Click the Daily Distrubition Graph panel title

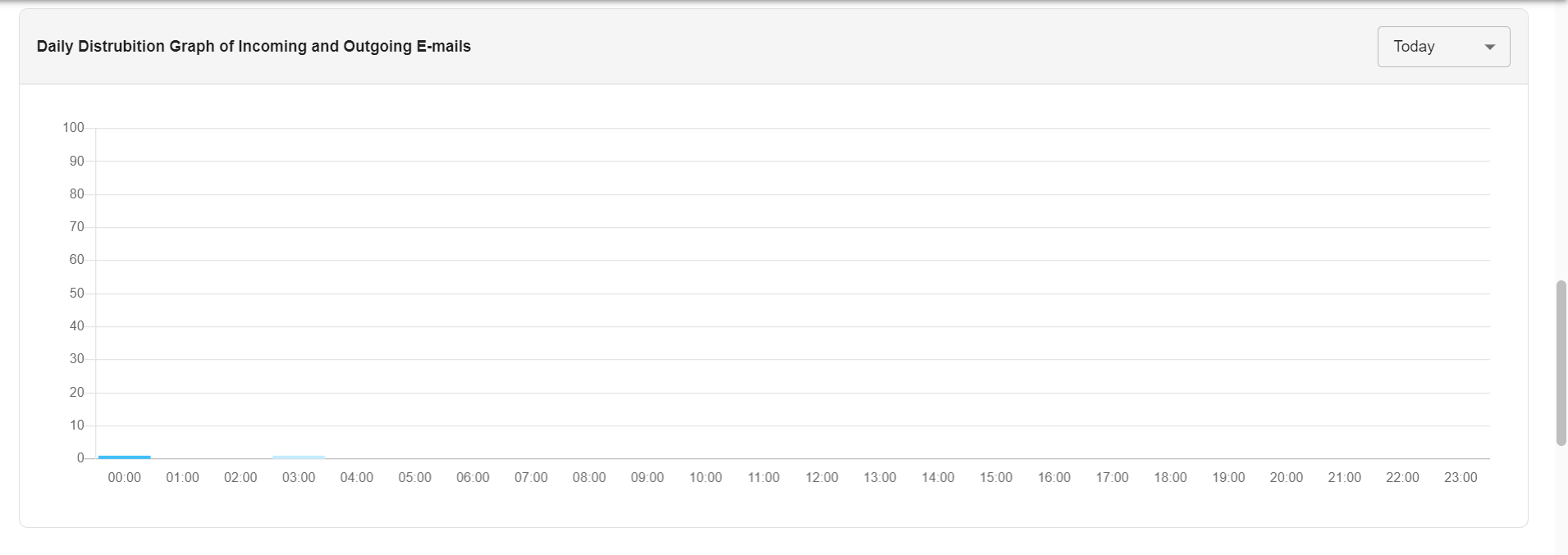[254, 47]
